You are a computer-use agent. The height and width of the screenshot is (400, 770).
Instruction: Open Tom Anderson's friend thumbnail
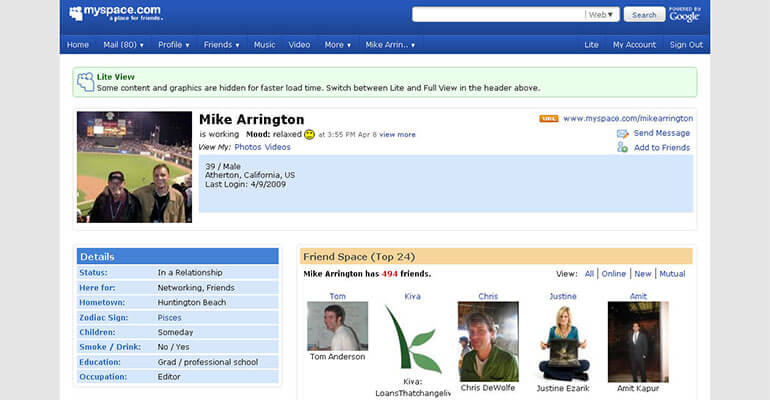pos(337,326)
